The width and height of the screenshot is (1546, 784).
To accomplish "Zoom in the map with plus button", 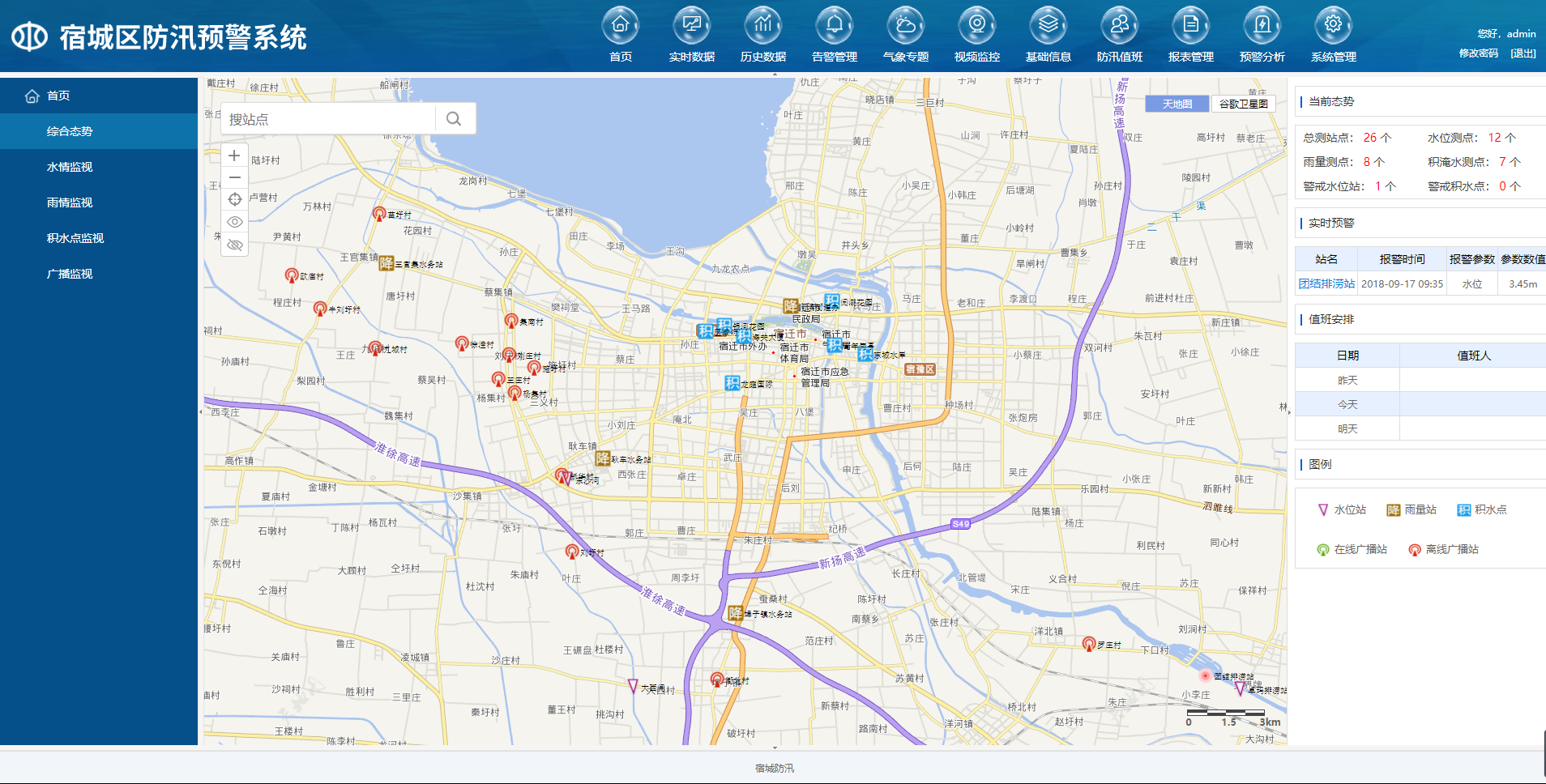I will pos(234,156).
